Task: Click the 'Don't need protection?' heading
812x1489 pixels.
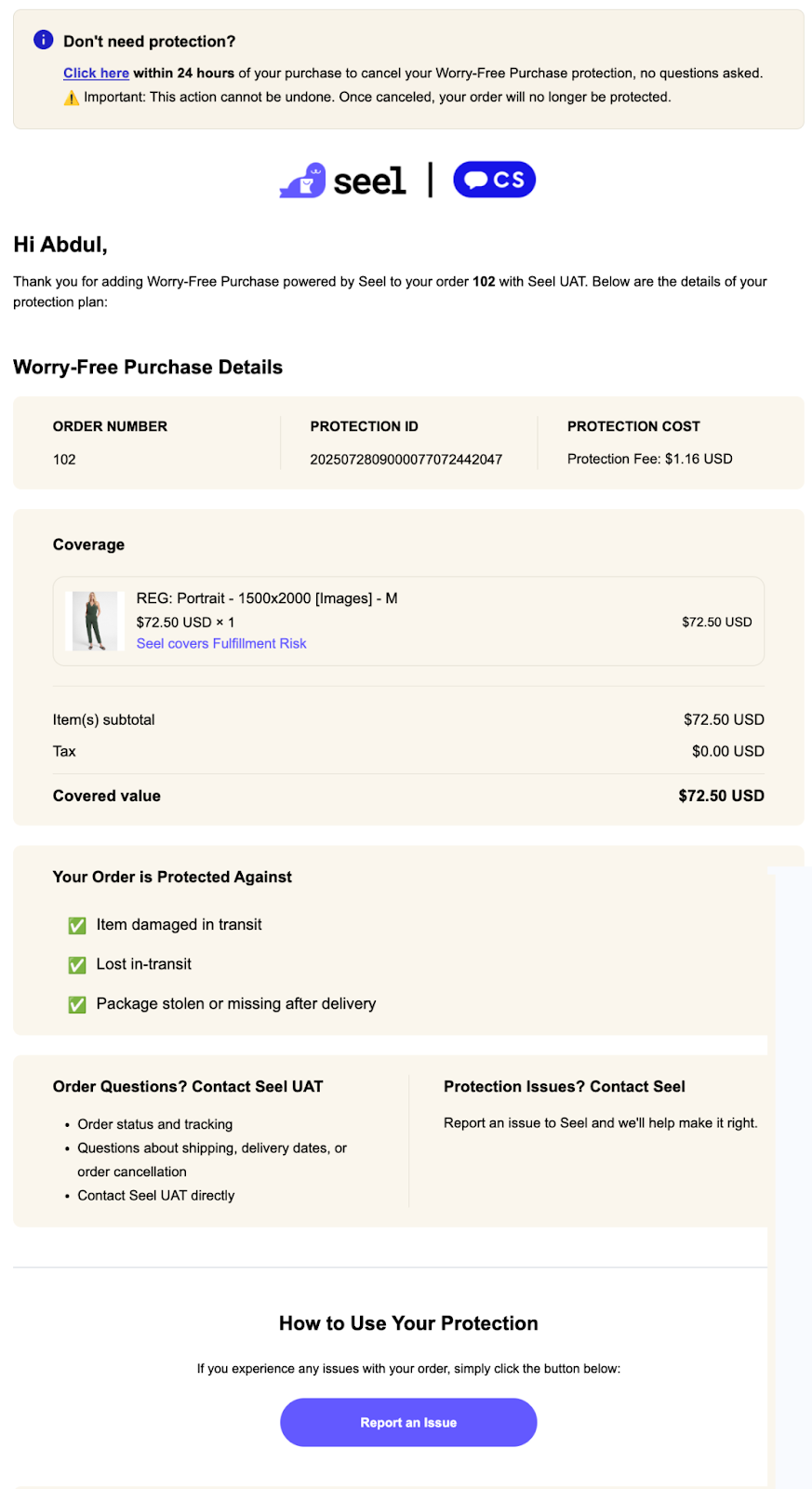Action: pyautogui.click(x=149, y=42)
